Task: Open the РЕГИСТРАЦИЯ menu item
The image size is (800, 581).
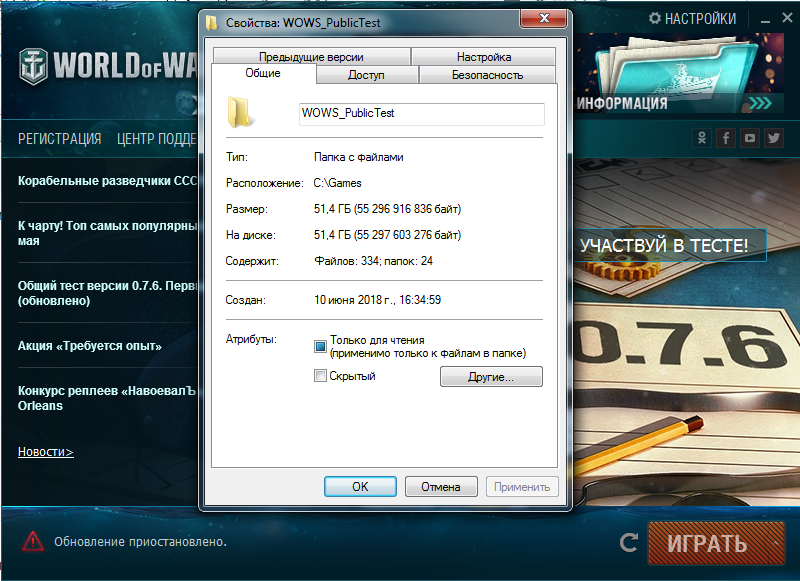Action: (x=60, y=139)
